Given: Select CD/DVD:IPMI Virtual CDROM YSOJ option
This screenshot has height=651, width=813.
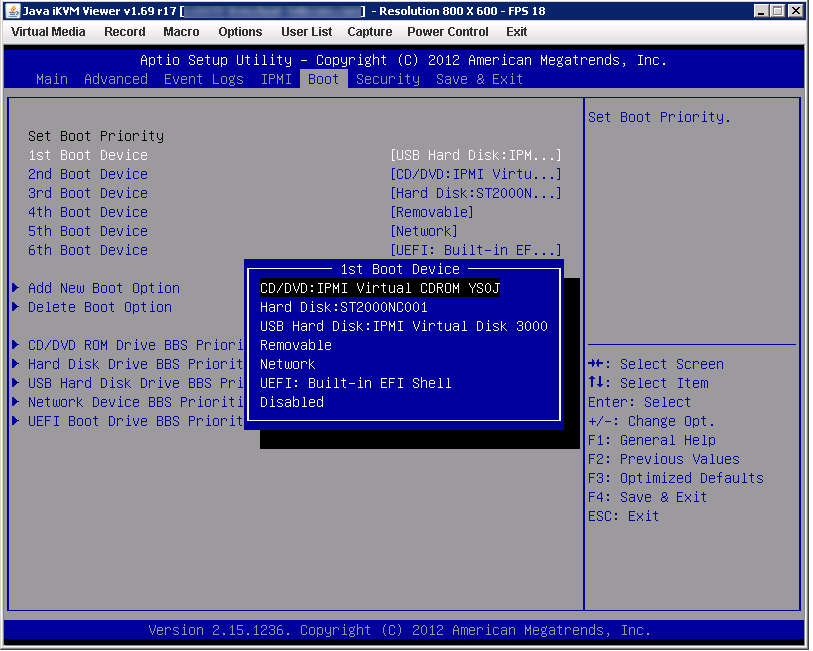Looking at the screenshot, I should click(x=380, y=288).
